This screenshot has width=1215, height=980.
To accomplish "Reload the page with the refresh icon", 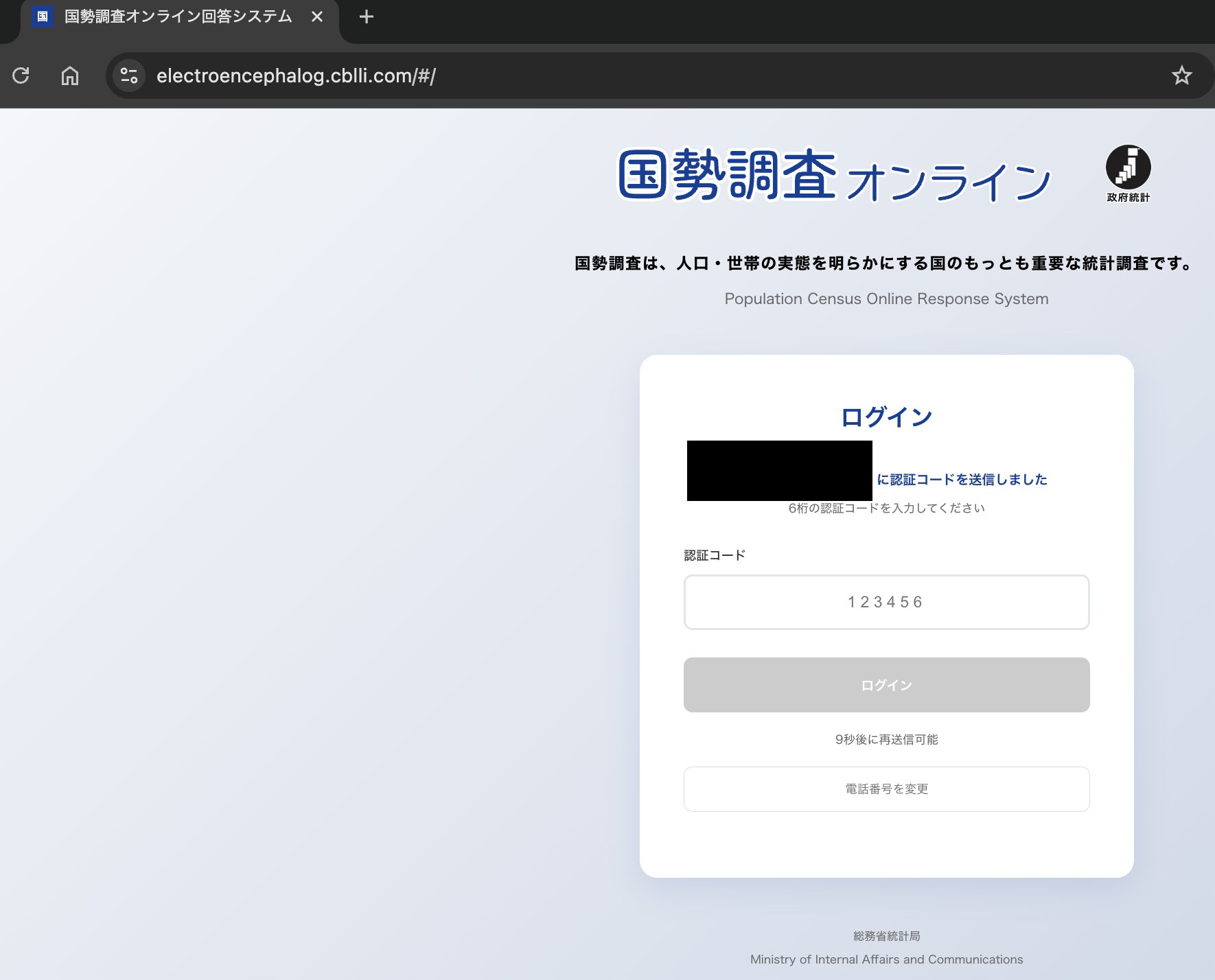I will 21,75.
